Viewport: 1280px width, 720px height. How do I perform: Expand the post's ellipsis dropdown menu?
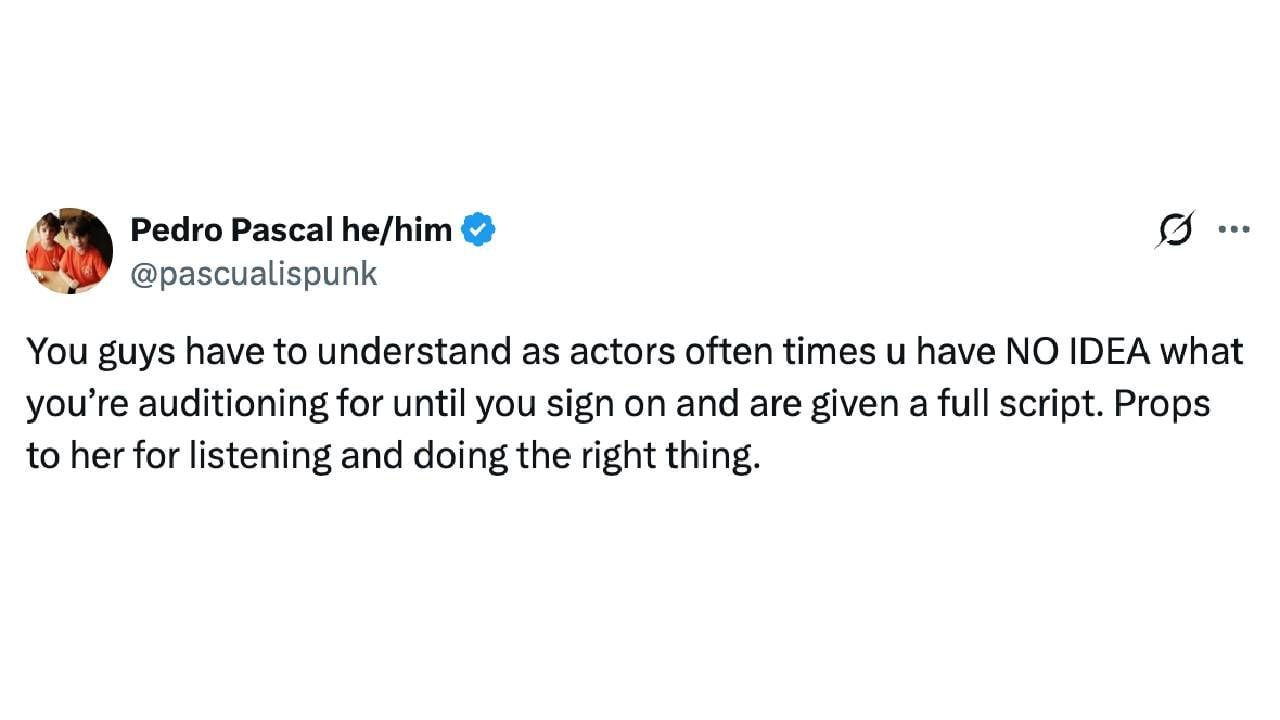click(1233, 230)
